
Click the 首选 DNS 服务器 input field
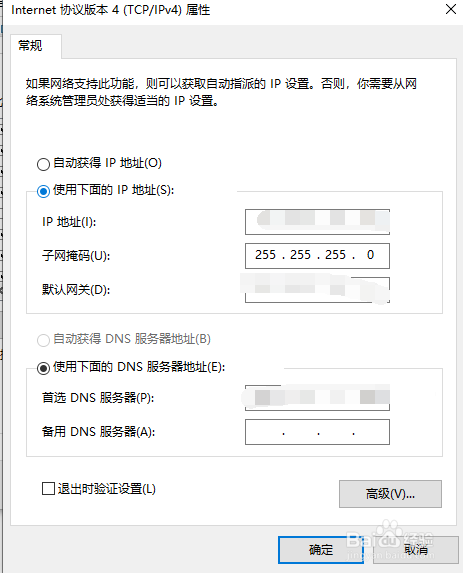[x=317, y=398]
